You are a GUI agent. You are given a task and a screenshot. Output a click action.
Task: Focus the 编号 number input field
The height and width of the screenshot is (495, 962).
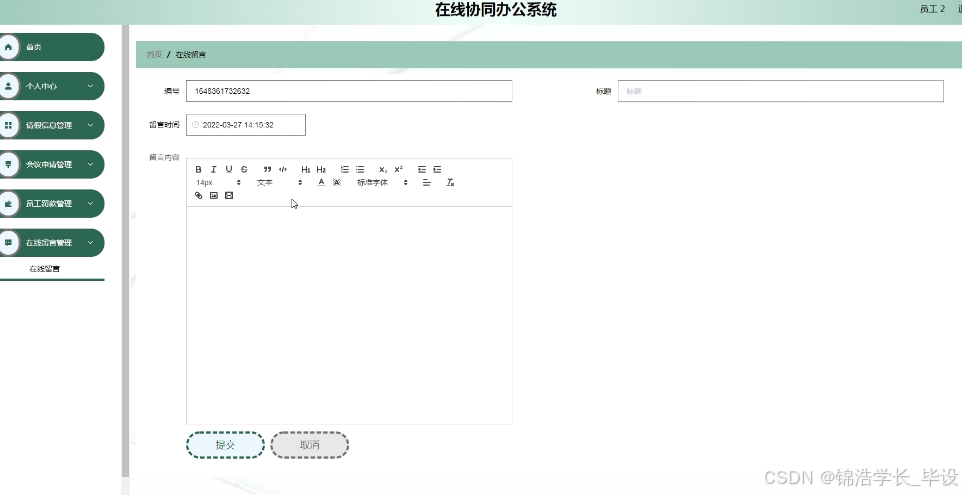(x=349, y=91)
